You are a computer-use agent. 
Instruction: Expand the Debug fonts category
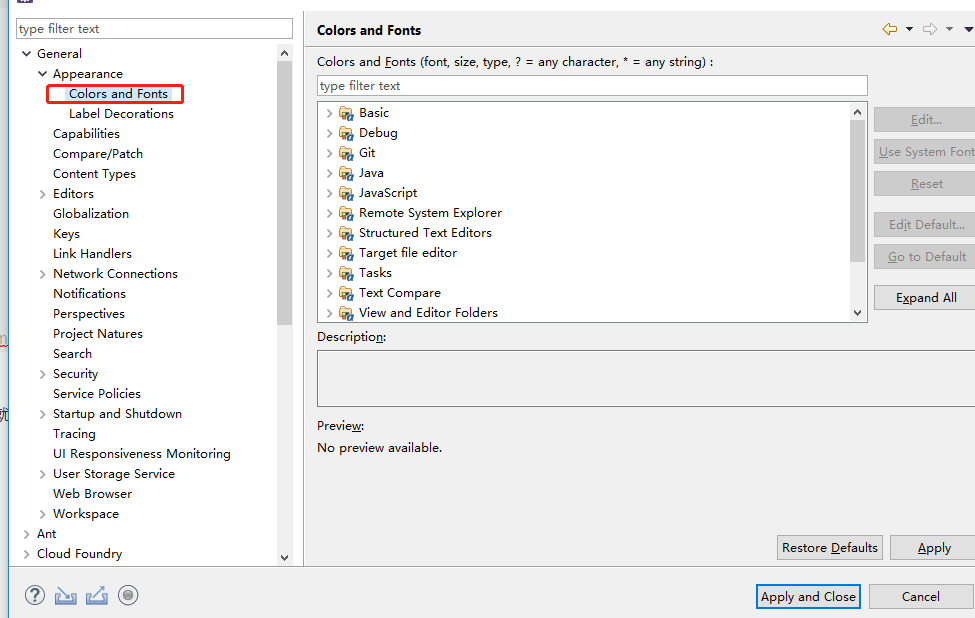click(329, 133)
